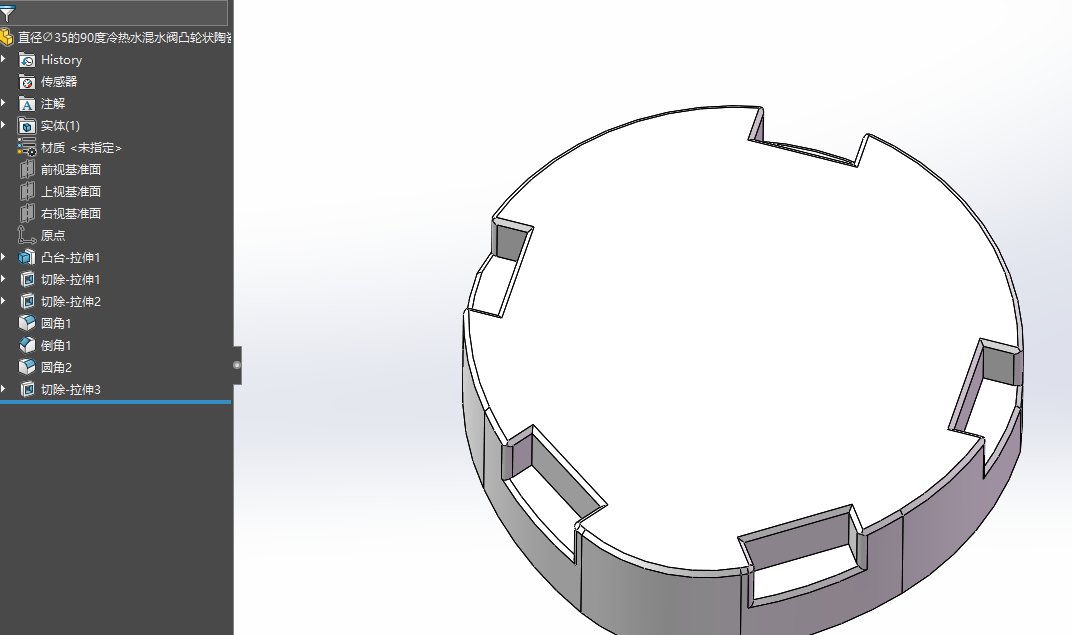Select the 实体(1) label

(60, 126)
